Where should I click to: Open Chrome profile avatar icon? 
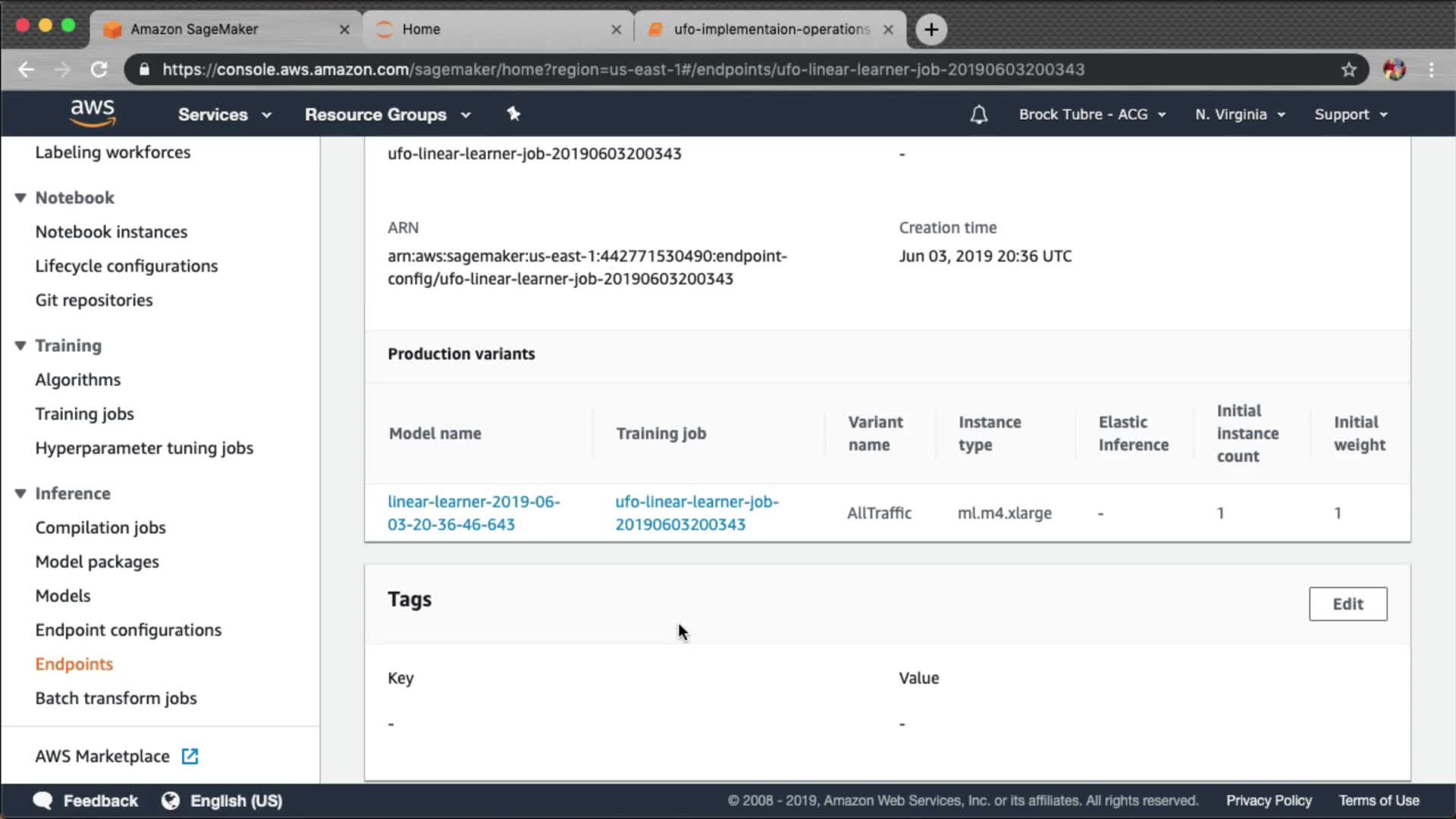pyautogui.click(x=1394, y=70)
